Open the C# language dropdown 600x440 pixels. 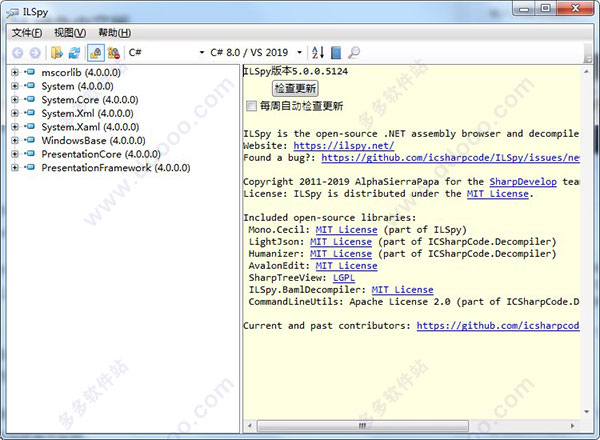[166, 52]
